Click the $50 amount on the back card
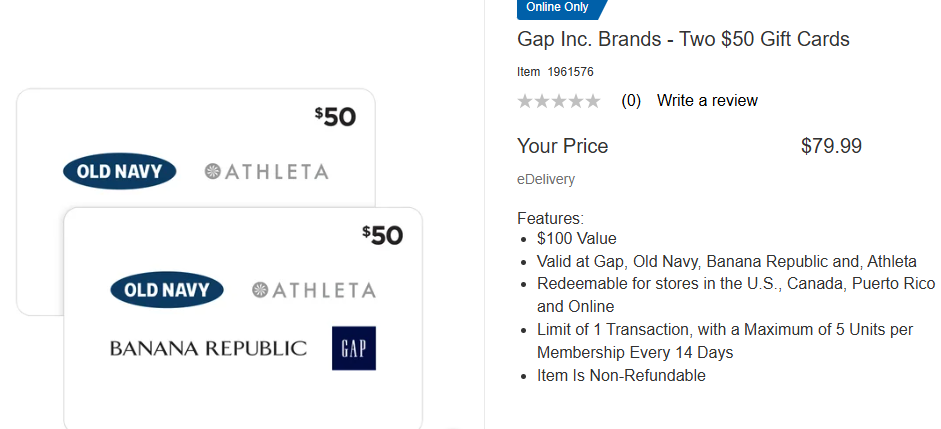This screenshot has height=429, width=941. 335,117
